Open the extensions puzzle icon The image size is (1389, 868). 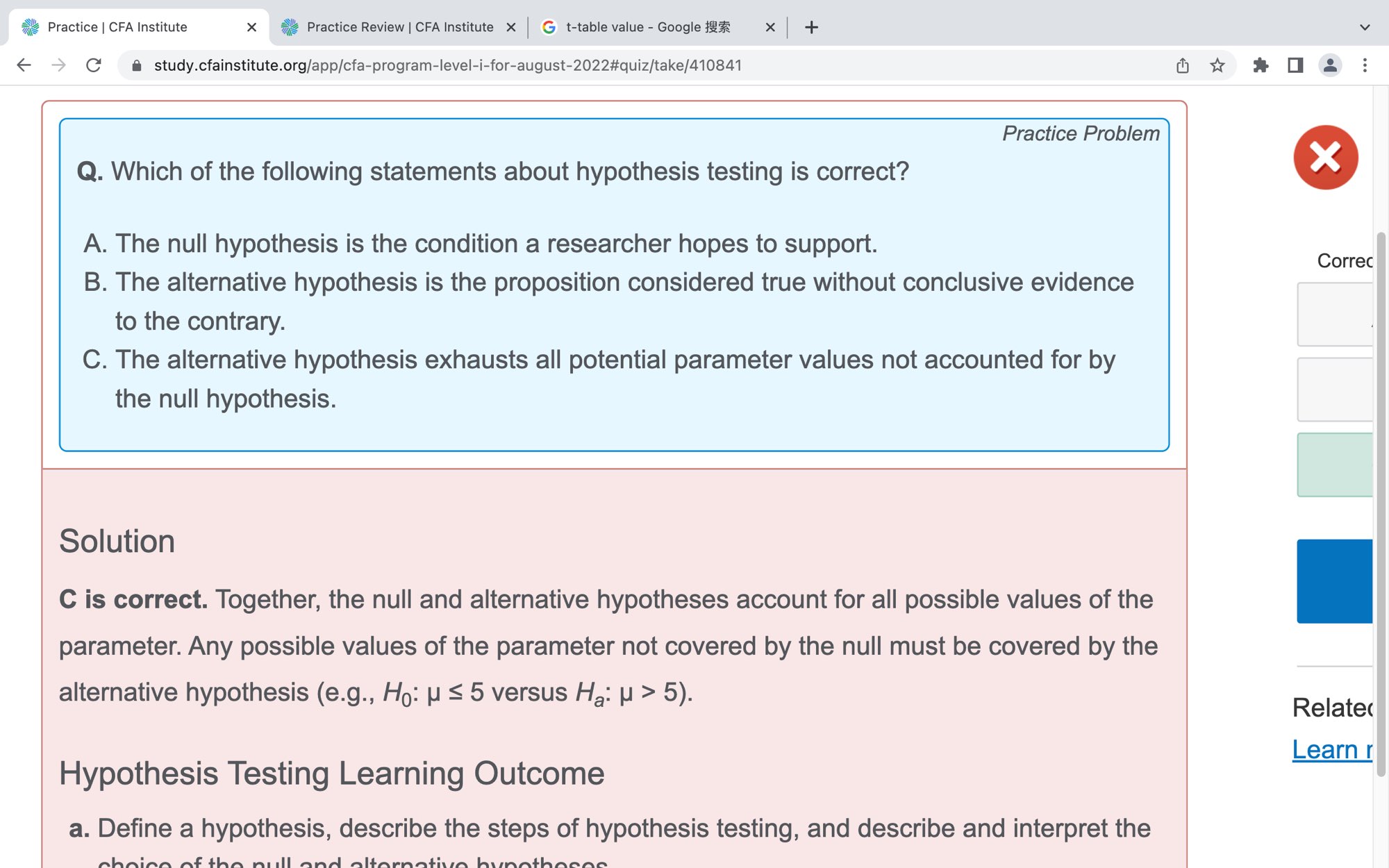tap(1261, 65)
